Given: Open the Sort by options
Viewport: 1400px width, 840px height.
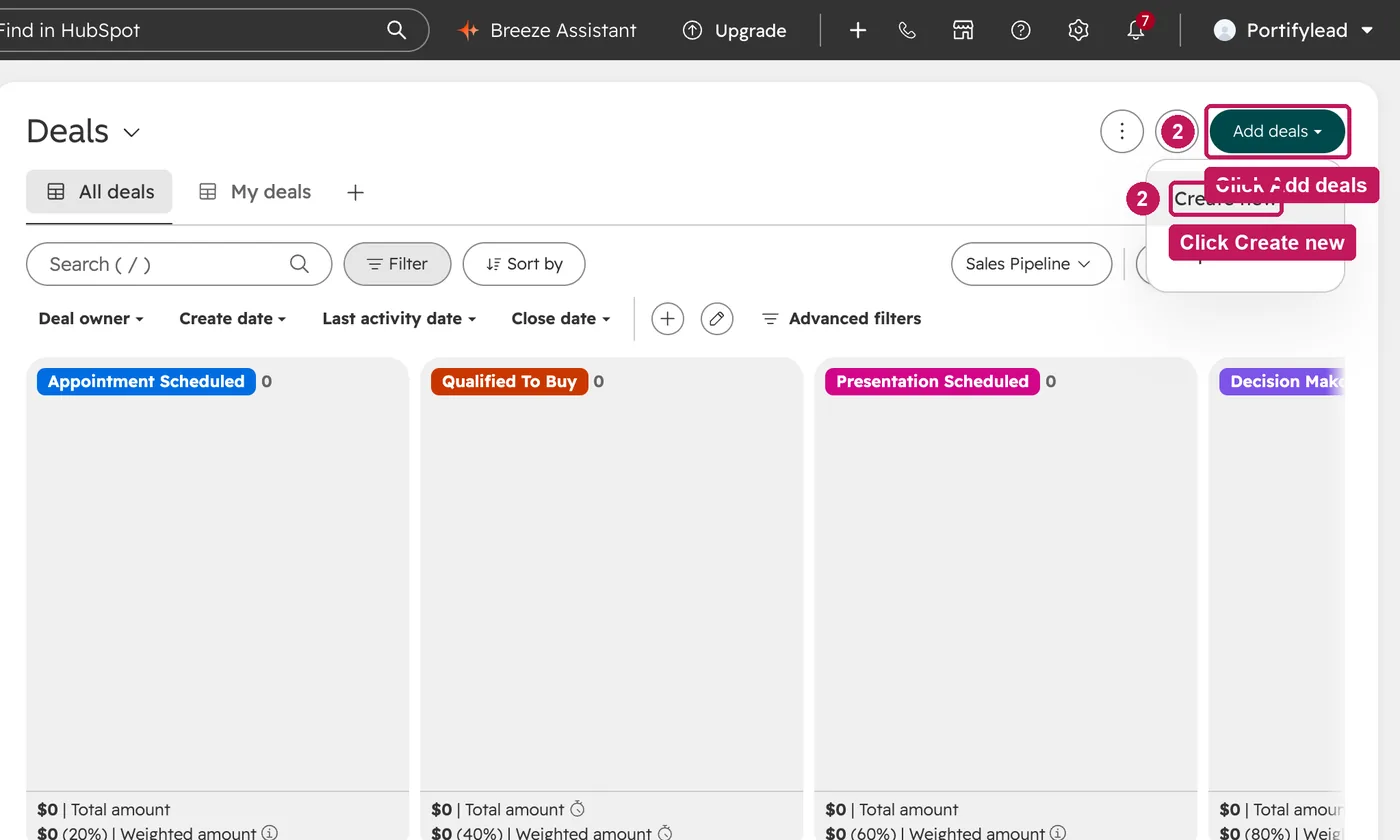Looking at the screenshot, I should [x=524, y=264].
